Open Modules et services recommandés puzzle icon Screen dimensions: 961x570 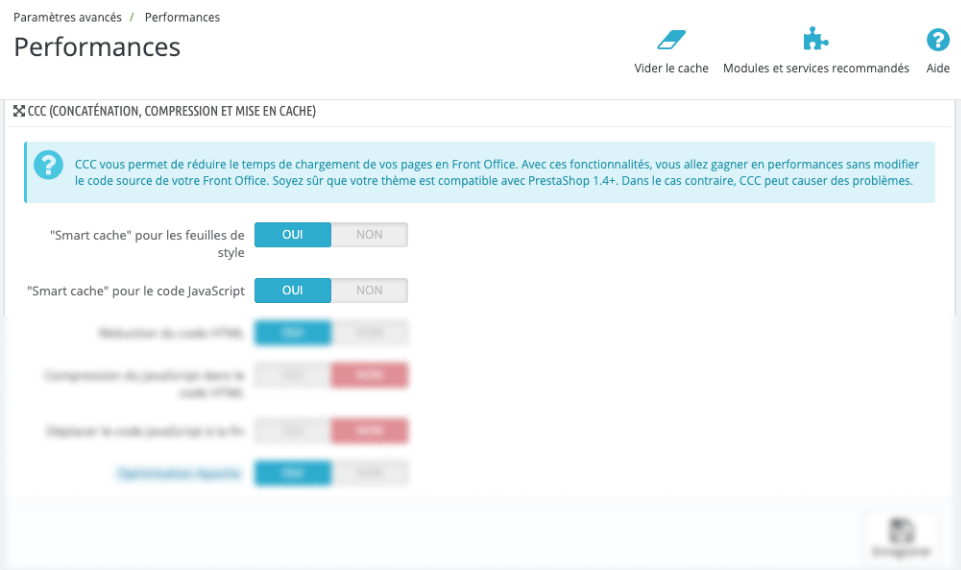(x=816, y=40)
